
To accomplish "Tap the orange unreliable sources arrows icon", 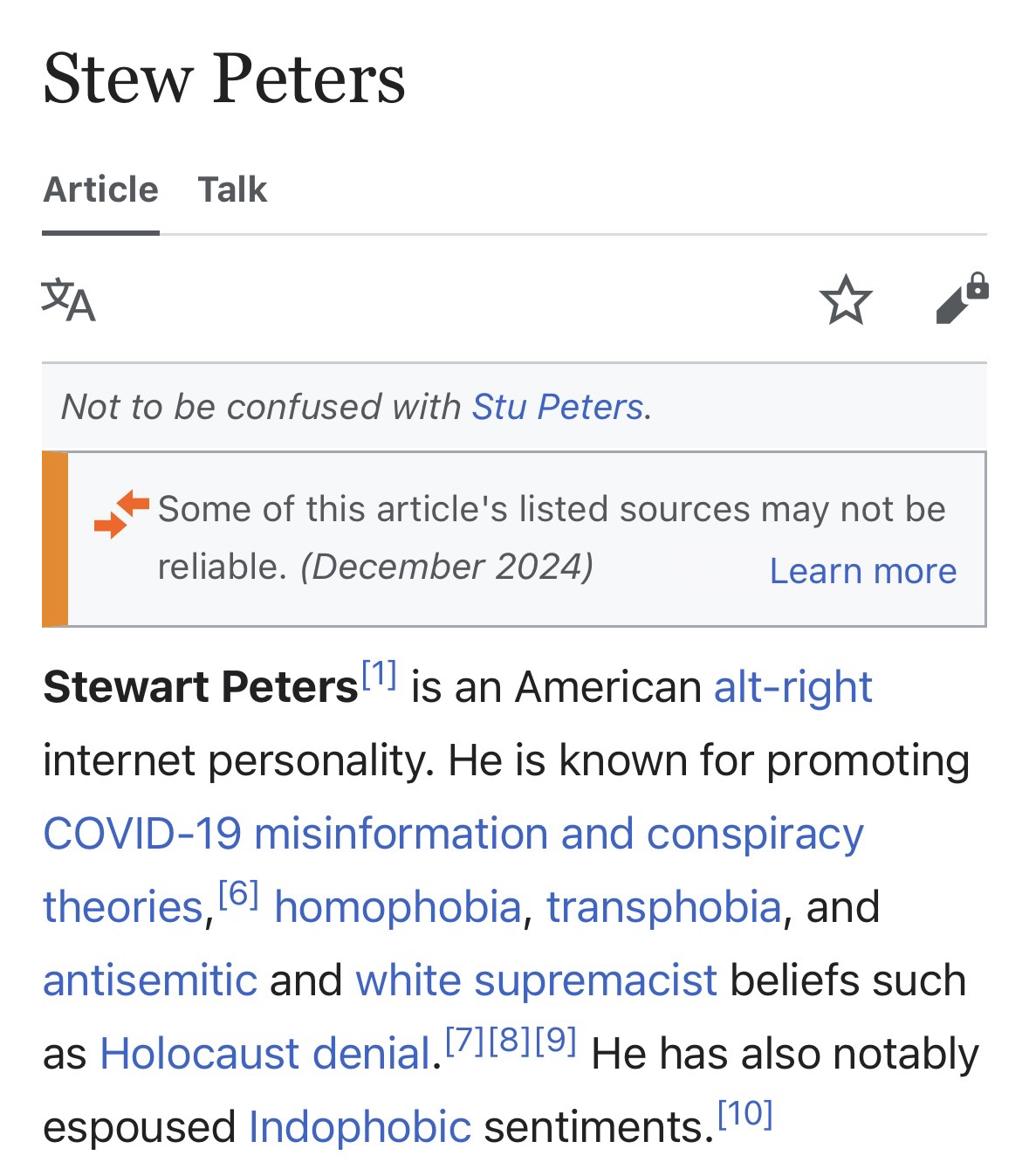I will point(121,513).
